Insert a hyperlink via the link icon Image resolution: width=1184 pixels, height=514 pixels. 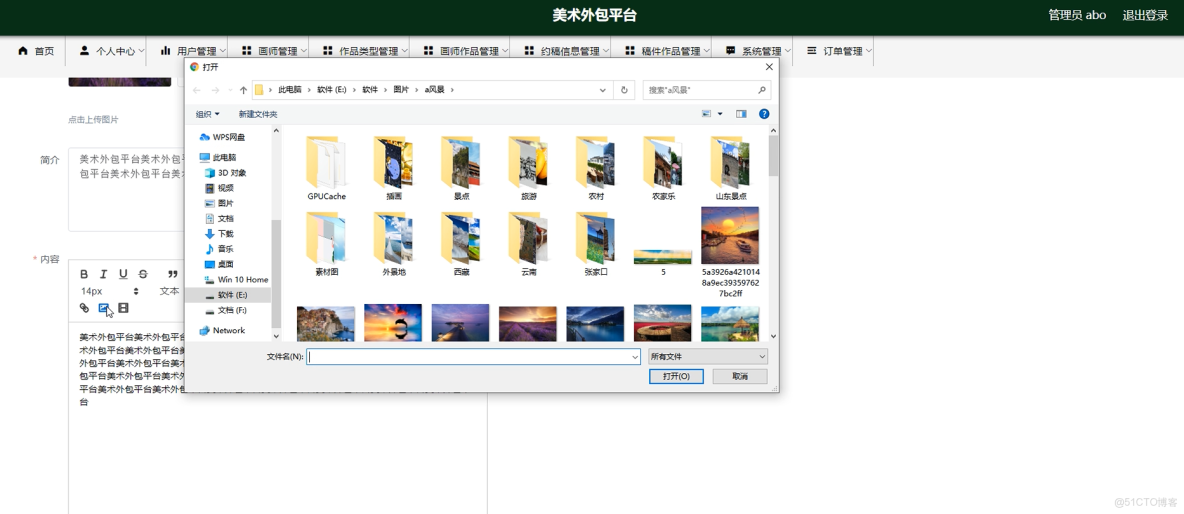click(x=85, y=308)
